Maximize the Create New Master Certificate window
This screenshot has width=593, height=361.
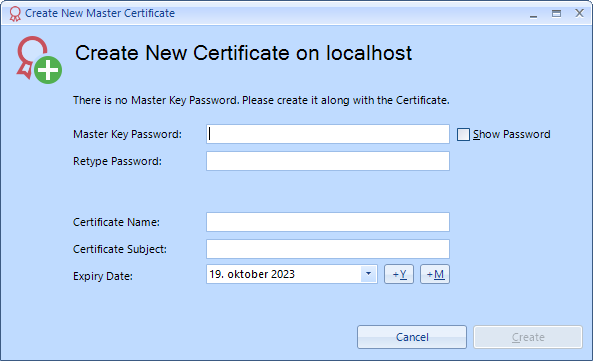[556, 14]
